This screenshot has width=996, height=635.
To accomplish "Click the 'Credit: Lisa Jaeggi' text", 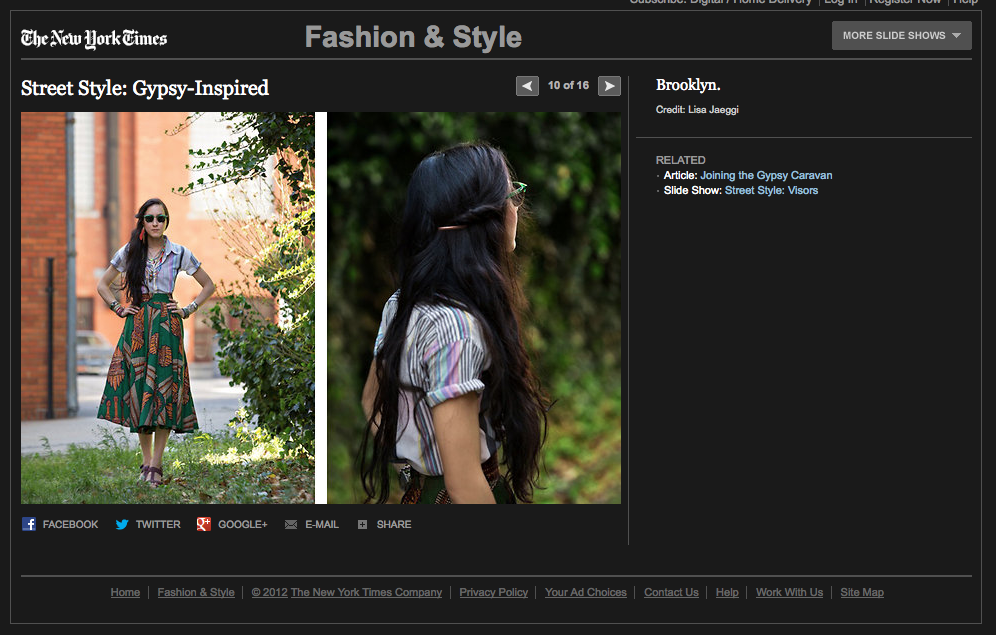I will click(x=697, y=110).
